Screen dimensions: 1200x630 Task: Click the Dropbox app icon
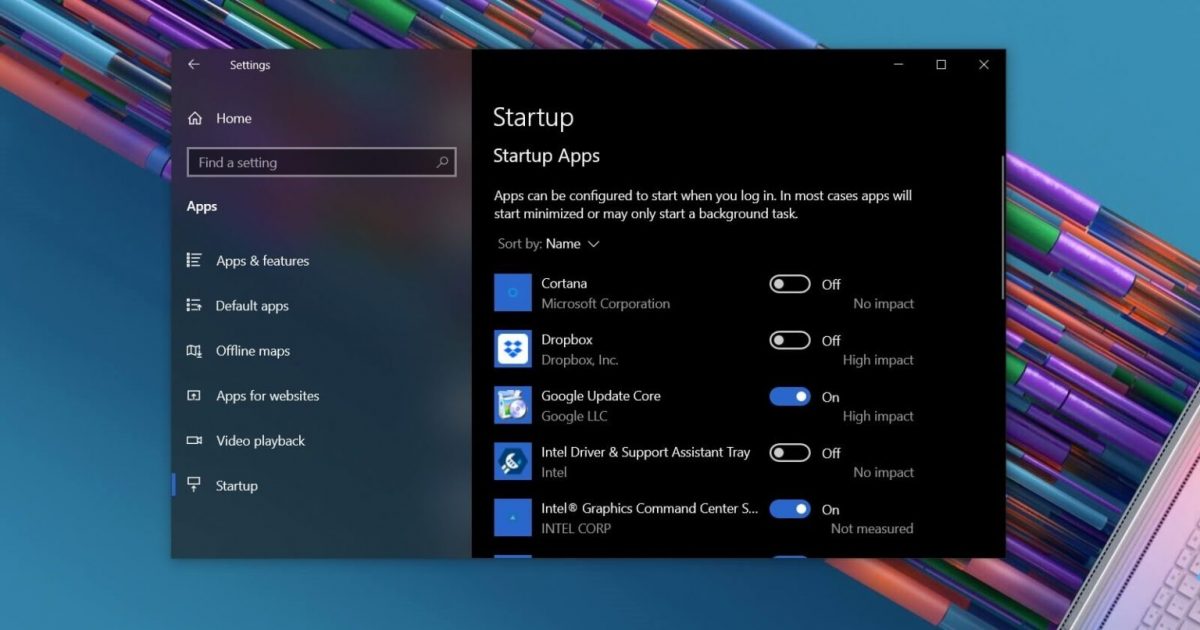click(513, 349)
